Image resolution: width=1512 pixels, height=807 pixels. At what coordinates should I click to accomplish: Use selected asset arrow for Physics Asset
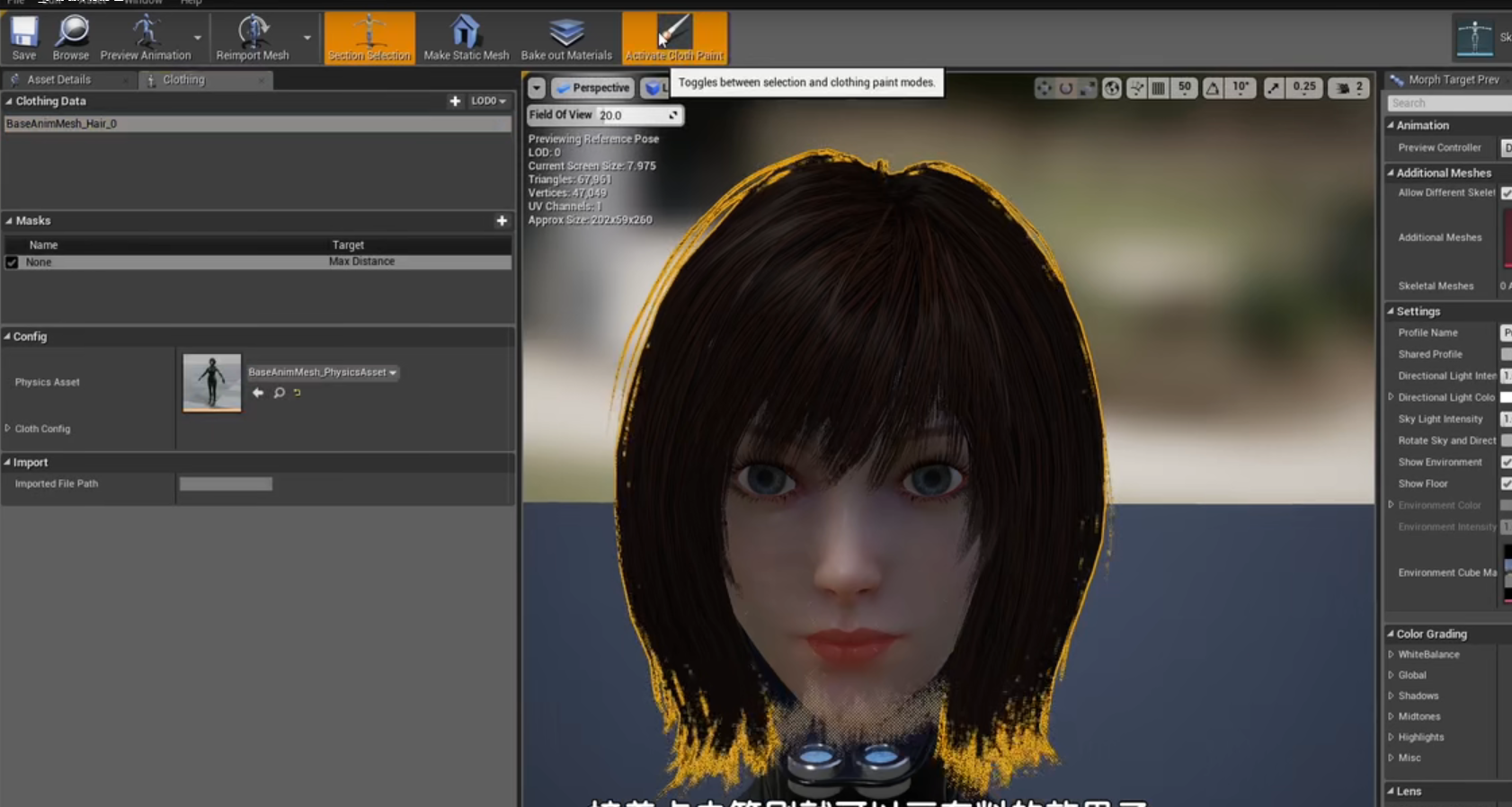(258, 393)
